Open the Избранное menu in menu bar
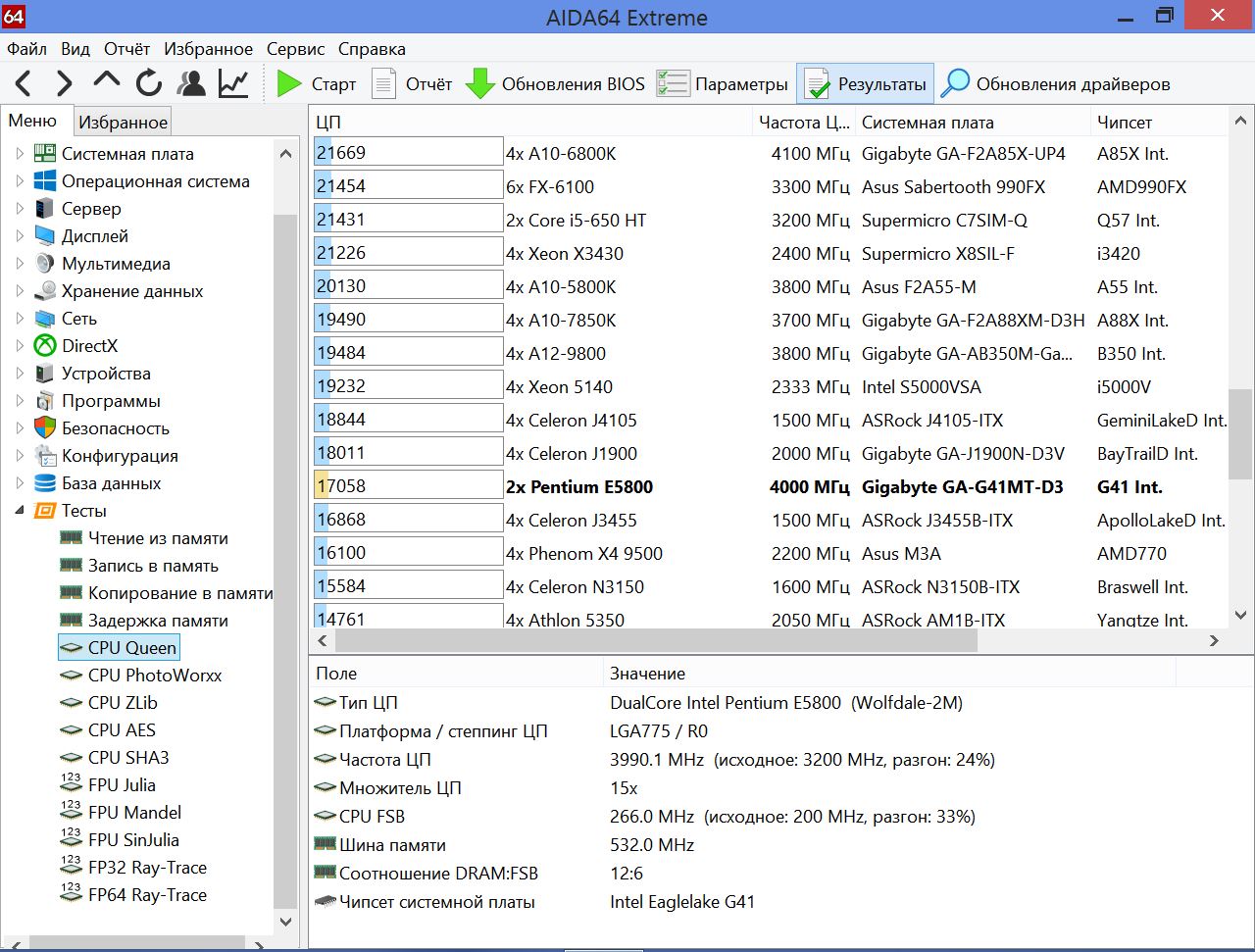The width and height of the screenshot is (1255, 952). click(x=209, y=49)
